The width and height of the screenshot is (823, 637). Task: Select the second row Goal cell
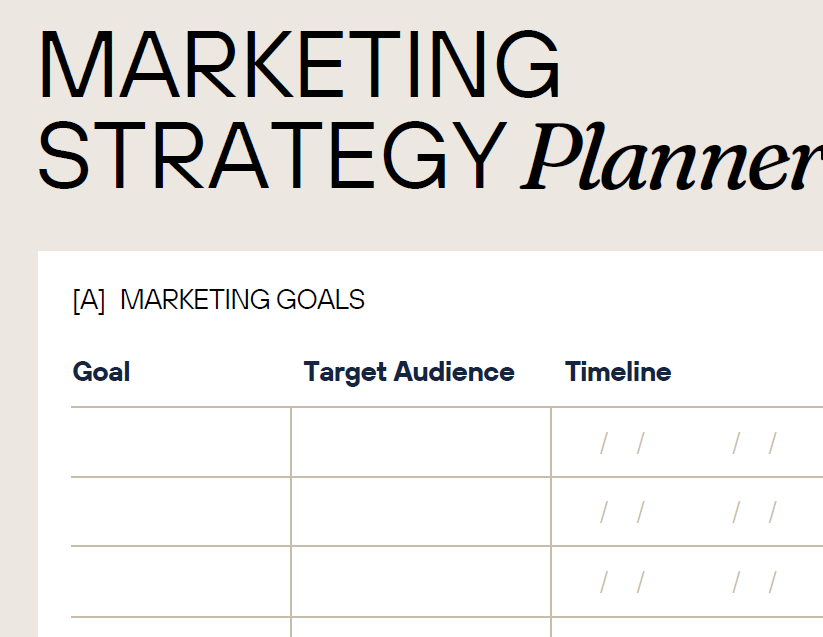pyautogui.click(x=181, y=512)
